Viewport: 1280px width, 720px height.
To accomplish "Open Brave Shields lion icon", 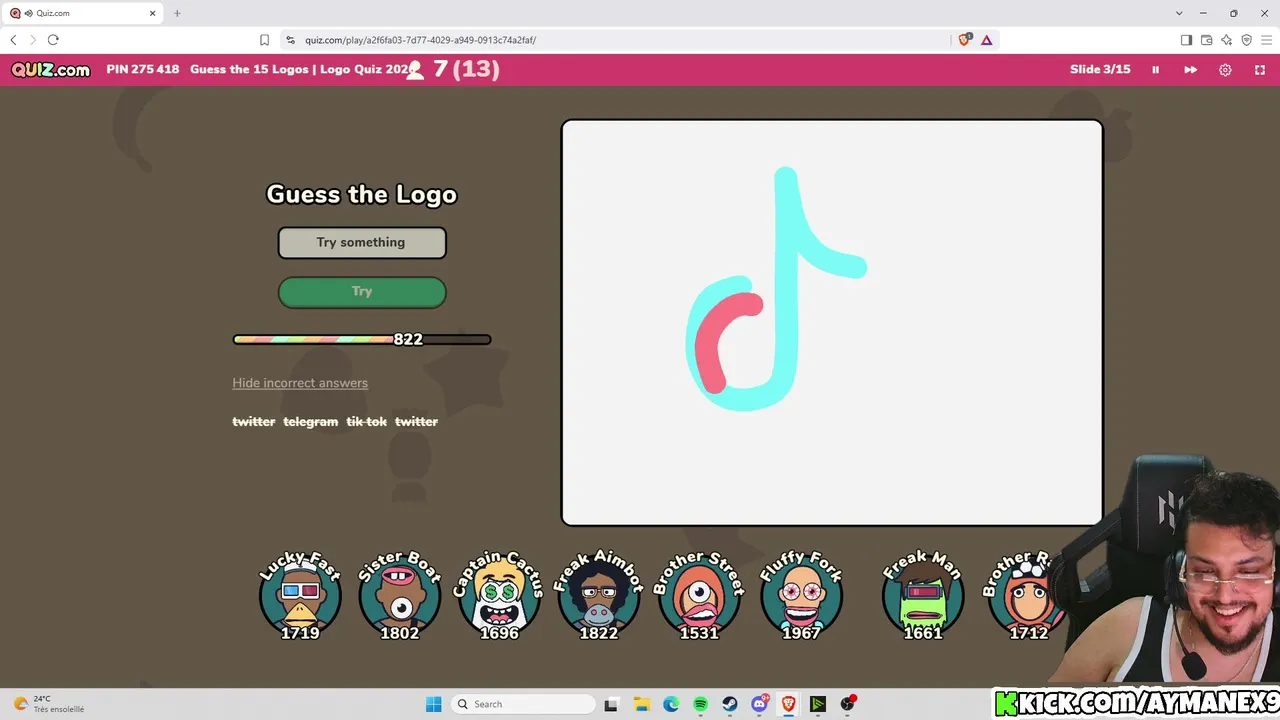I will point(964,40).
